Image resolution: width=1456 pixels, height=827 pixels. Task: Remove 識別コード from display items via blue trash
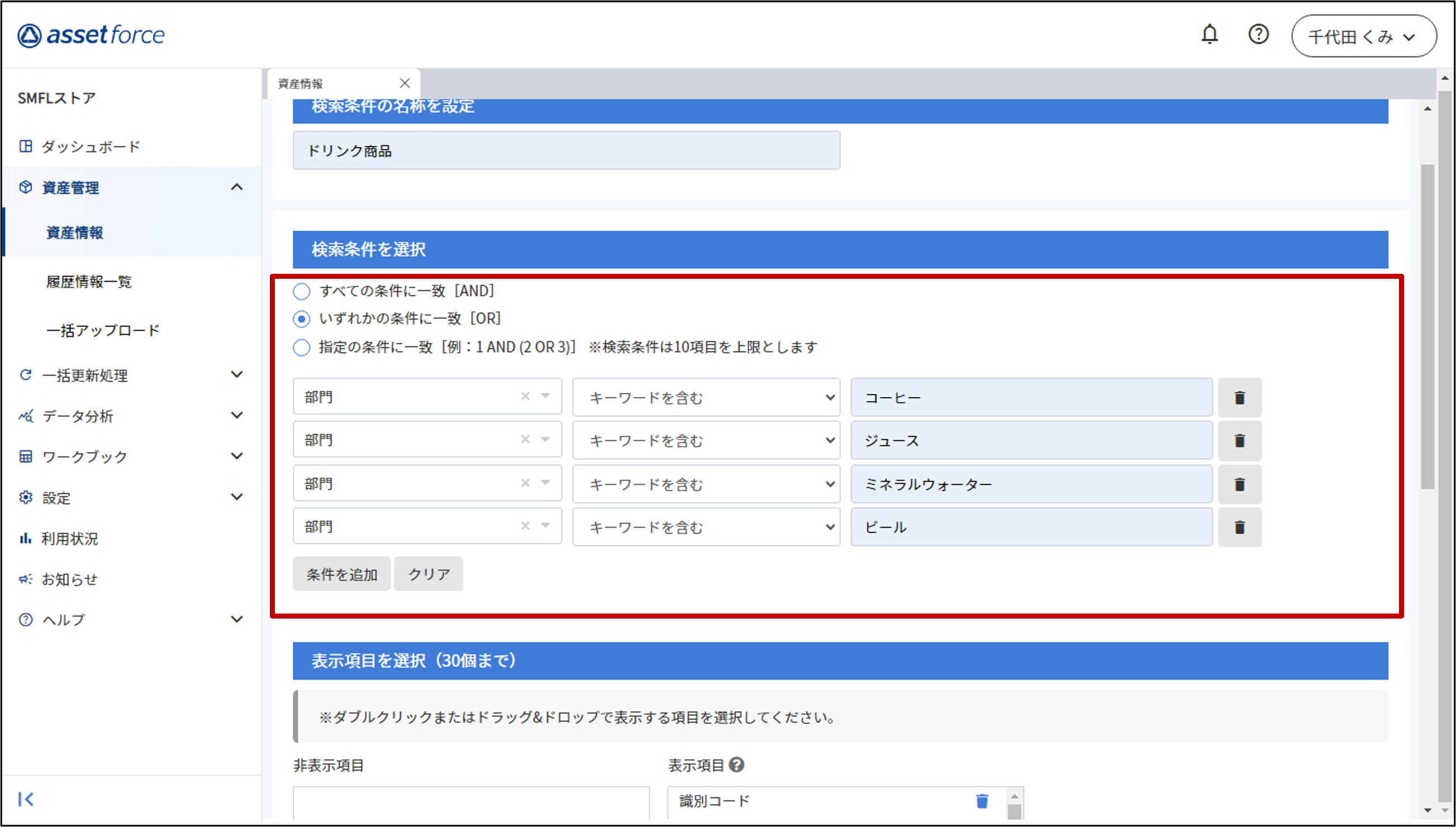[x=982, y=801]
